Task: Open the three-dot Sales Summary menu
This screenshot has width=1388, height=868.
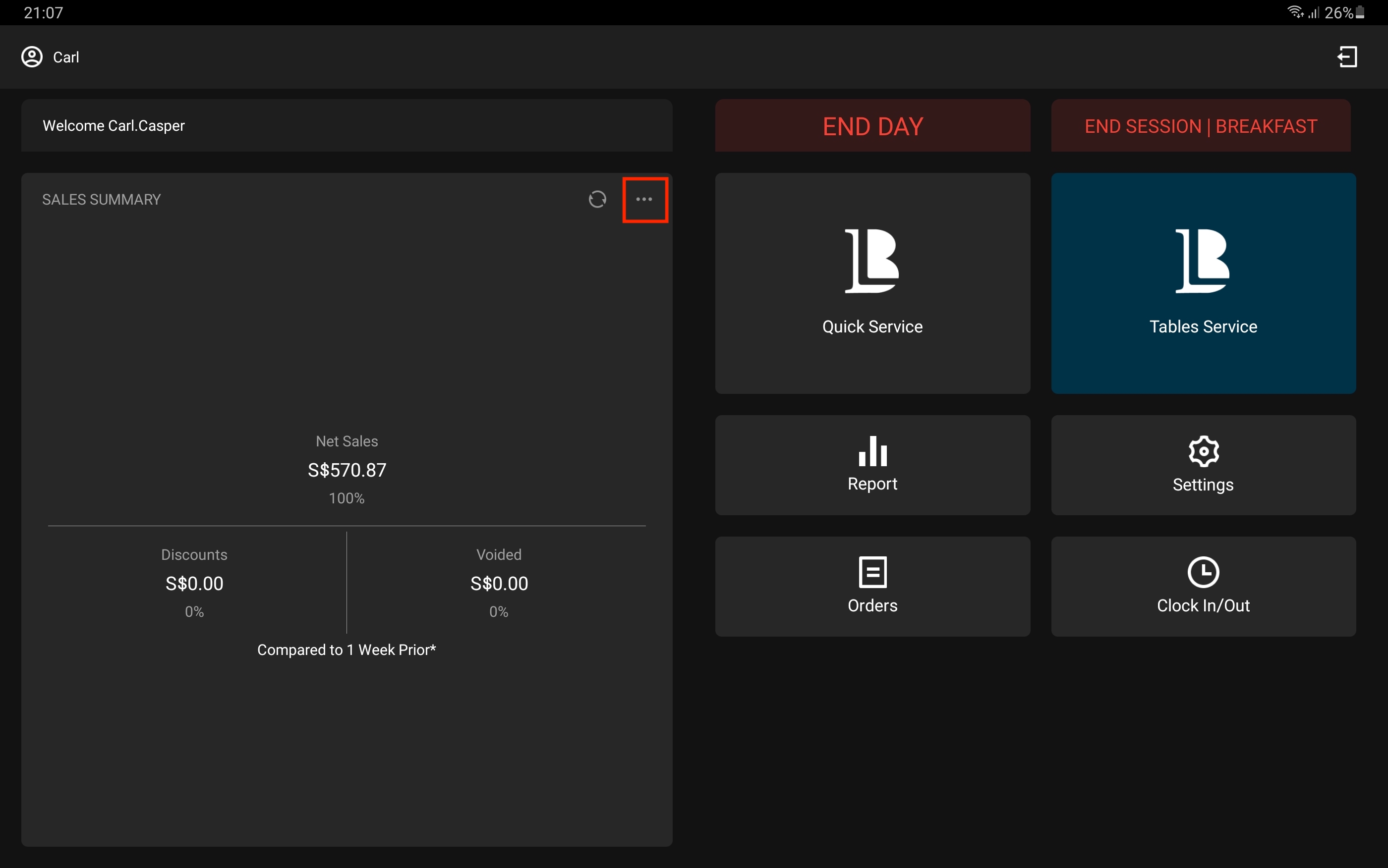Action: [x=644, y=199]
